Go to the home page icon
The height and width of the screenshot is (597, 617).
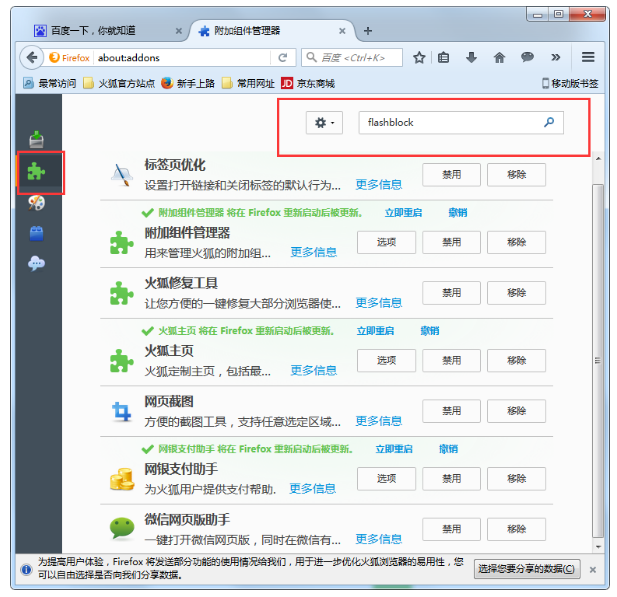click(x=499, y=58)
